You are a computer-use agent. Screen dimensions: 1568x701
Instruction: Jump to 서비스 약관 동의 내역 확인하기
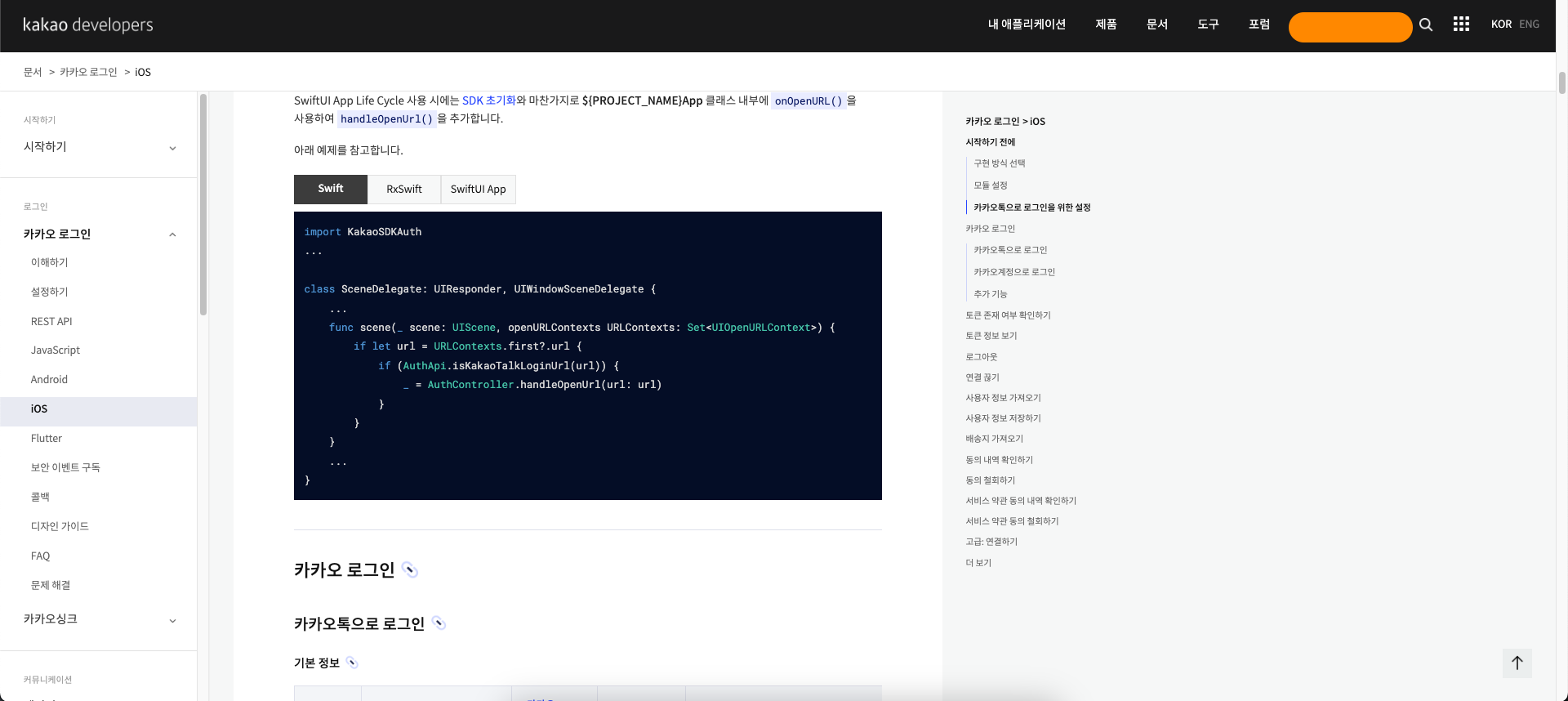[1021, 501]
